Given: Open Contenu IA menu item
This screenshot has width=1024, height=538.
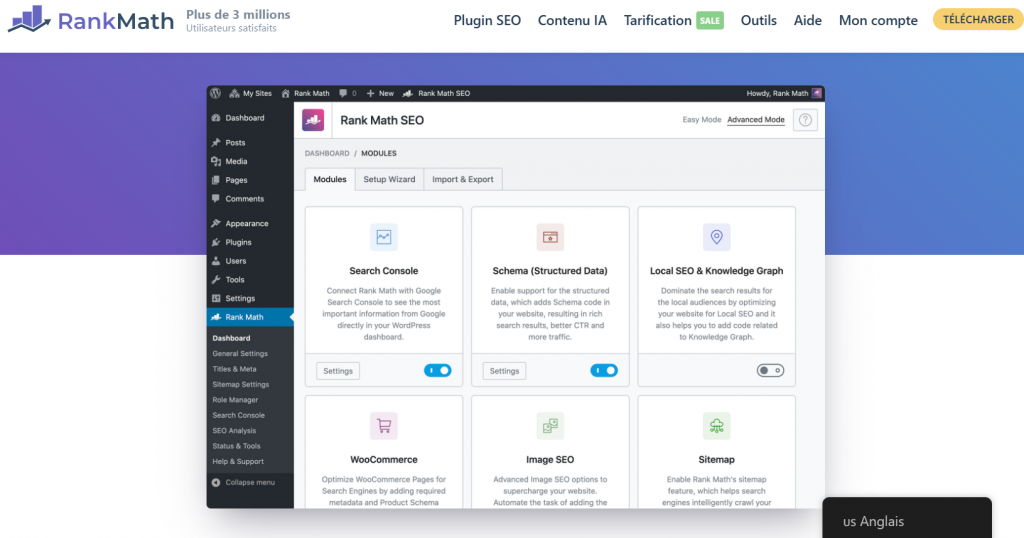Looking at the screenshot, I should [x=572, y=20].
